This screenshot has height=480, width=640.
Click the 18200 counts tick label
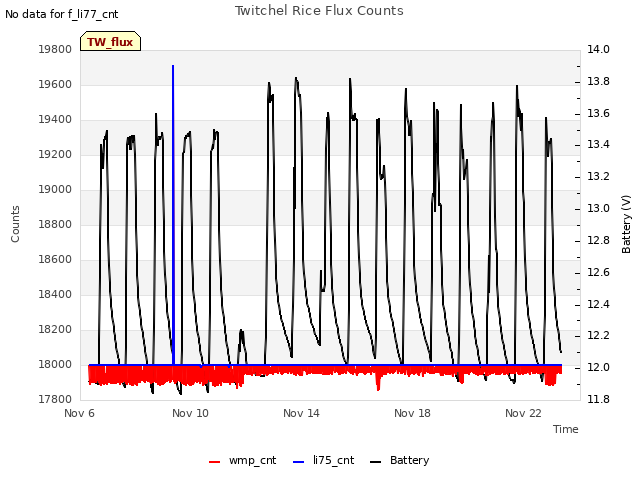click(x=55, y=329)
